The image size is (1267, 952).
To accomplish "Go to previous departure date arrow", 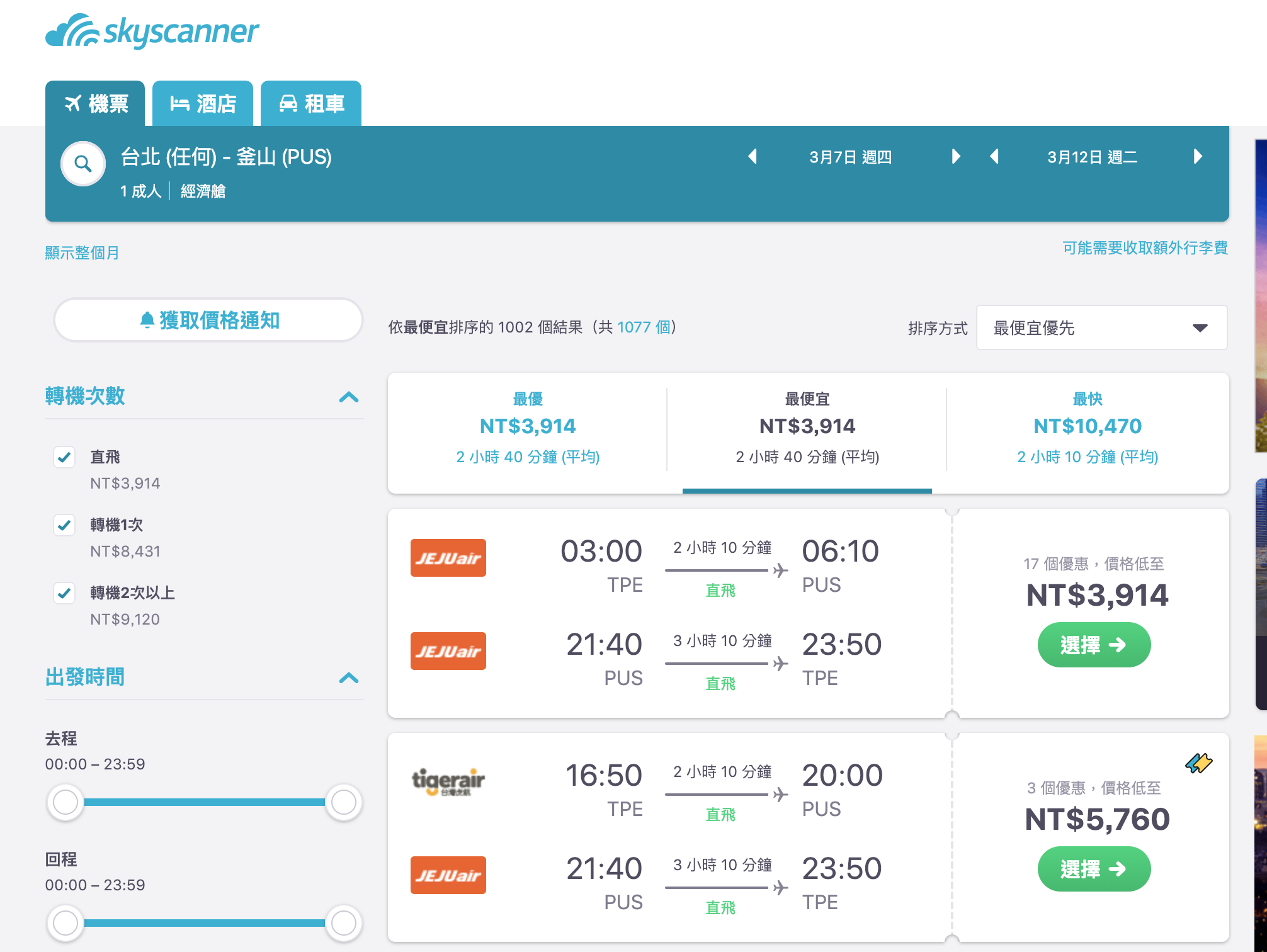I will (x=752, y=156).
